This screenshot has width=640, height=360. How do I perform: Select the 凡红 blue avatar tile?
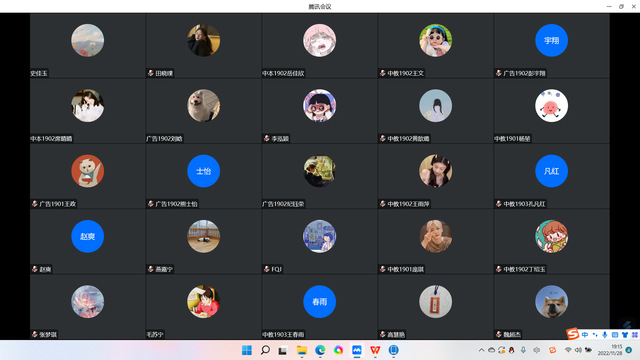(551, 171)
